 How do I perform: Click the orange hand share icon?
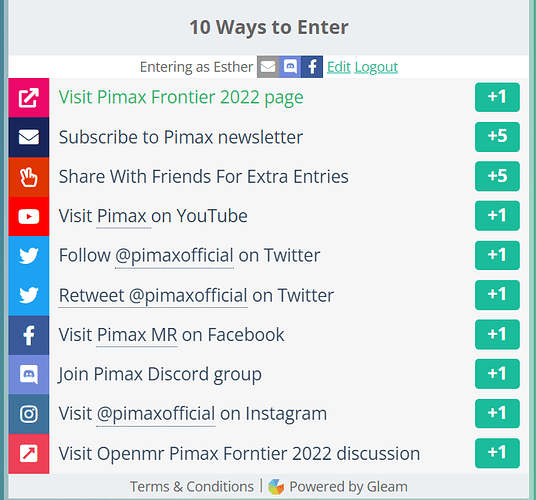point(29,177)
